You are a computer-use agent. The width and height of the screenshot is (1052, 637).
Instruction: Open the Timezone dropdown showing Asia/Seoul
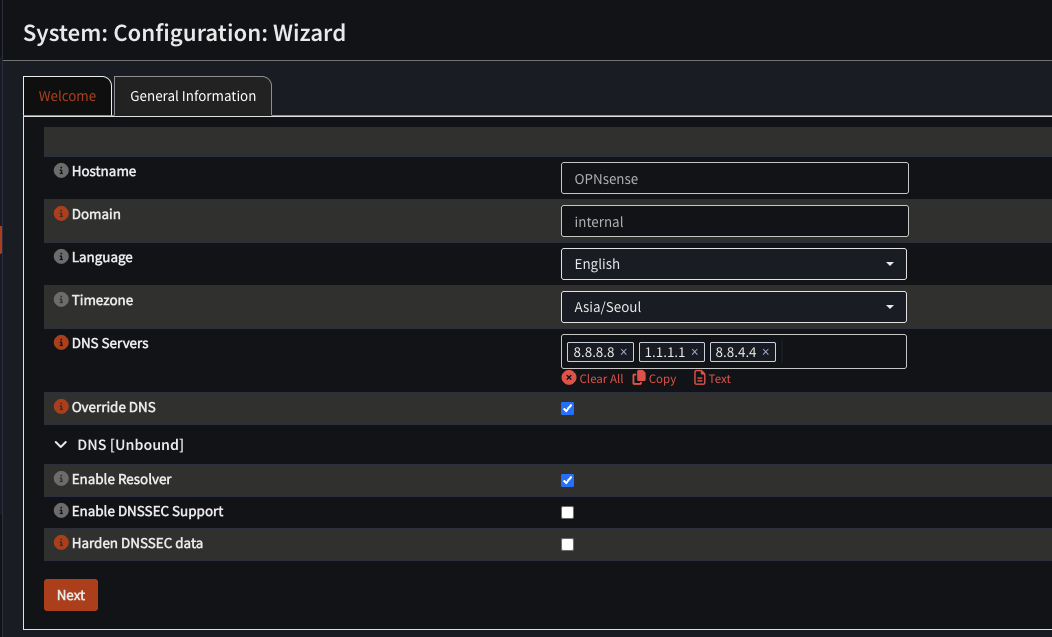tap(734, 307)
